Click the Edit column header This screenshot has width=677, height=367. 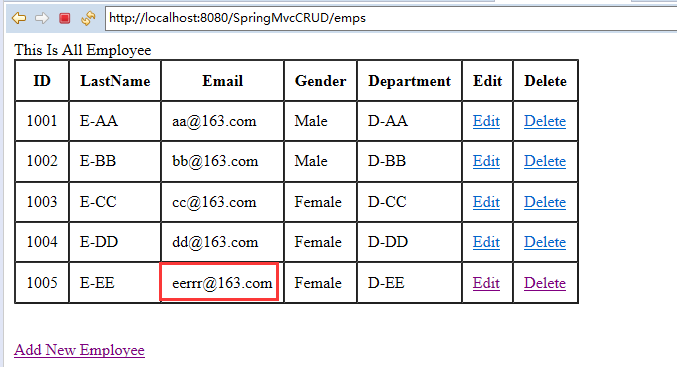(487, 81)
